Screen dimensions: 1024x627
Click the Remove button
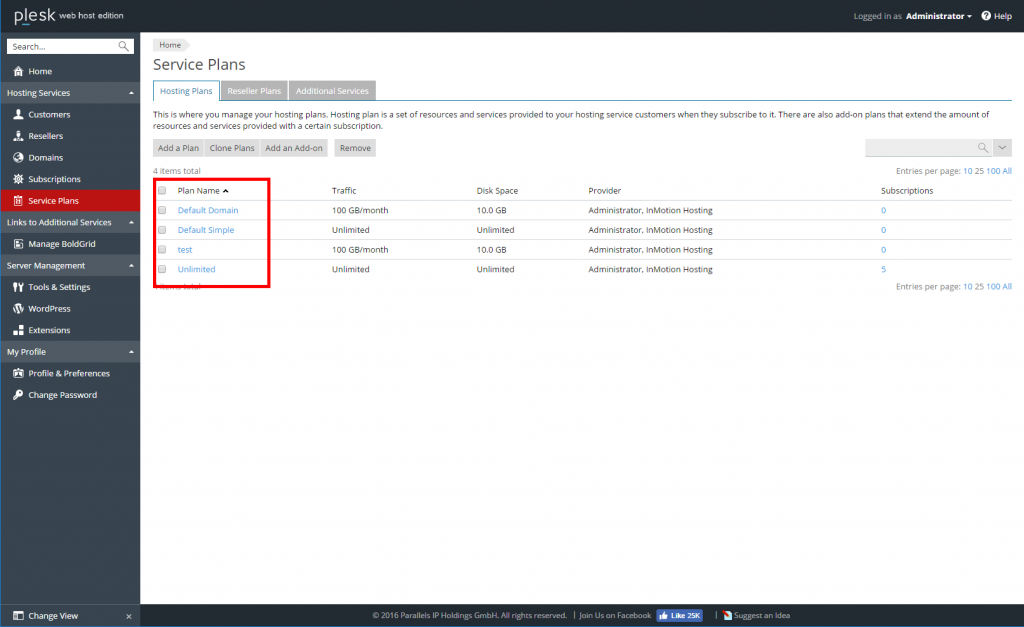pyautogui.click(x=355, y=148)
